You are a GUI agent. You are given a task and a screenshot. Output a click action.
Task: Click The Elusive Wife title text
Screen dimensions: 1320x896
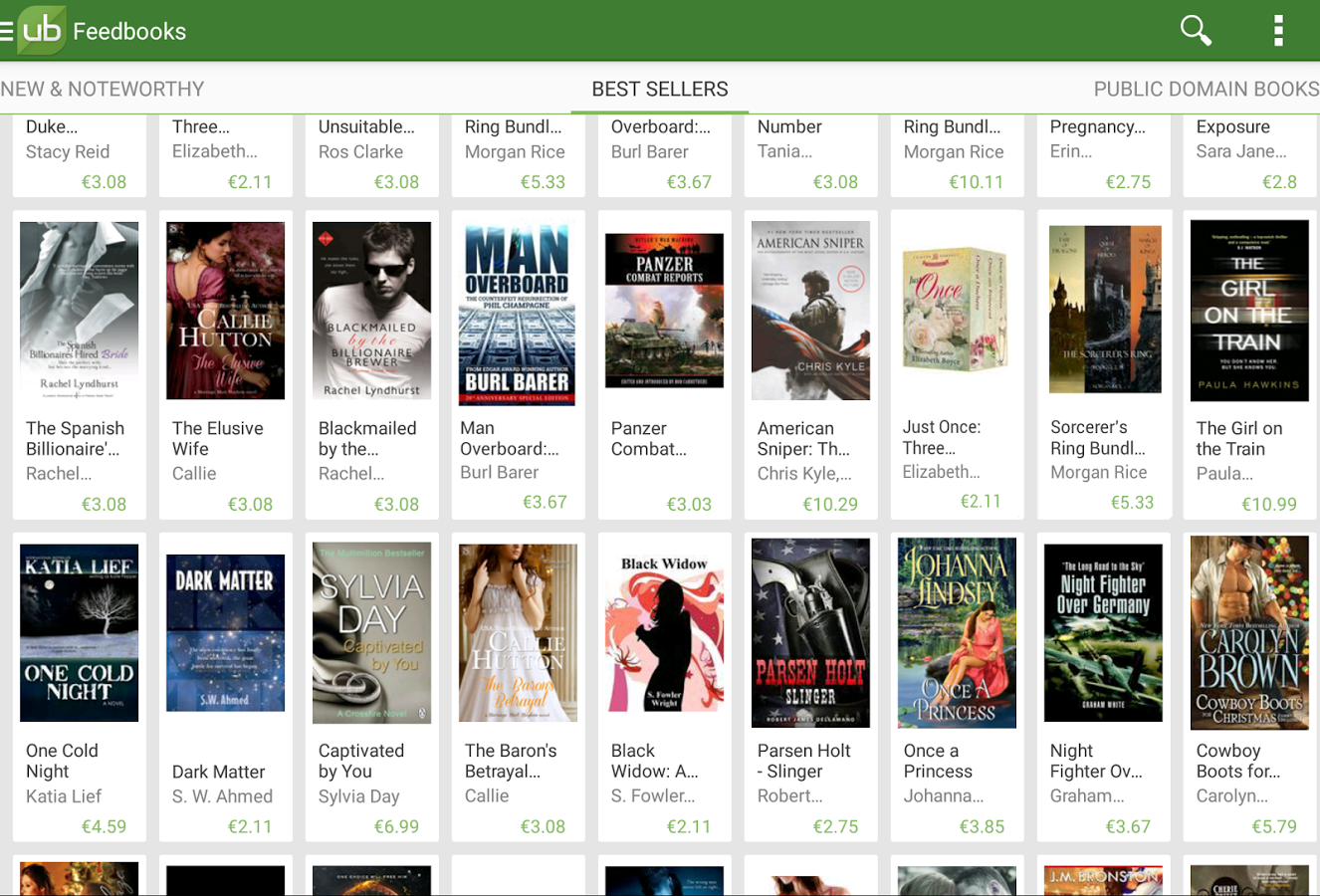[x=218, y=438]
